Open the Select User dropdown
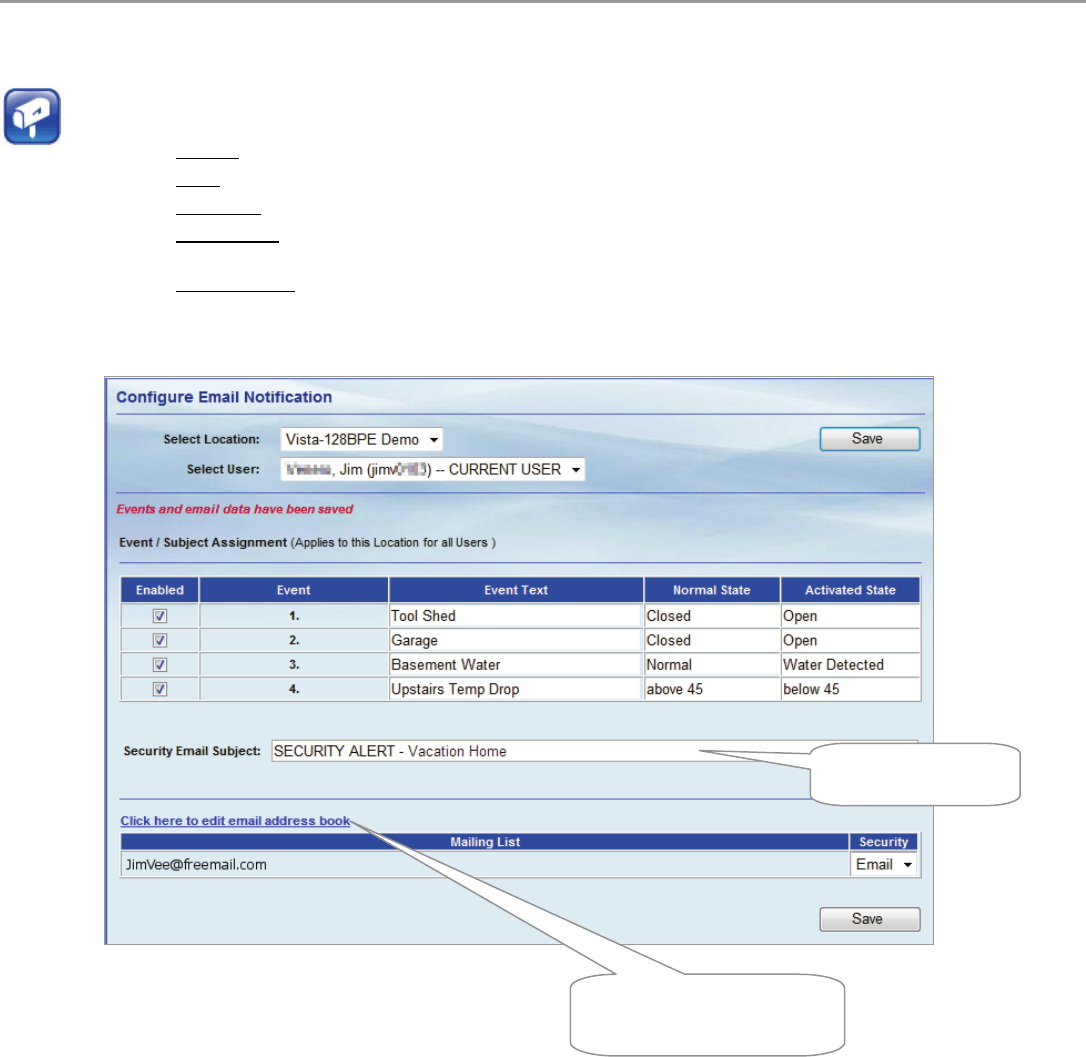This screenshot has width=1086, height=1057. 432,470
